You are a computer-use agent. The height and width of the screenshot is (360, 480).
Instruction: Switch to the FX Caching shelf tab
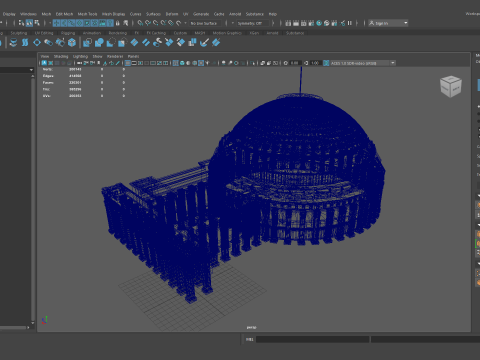point(156,33)
